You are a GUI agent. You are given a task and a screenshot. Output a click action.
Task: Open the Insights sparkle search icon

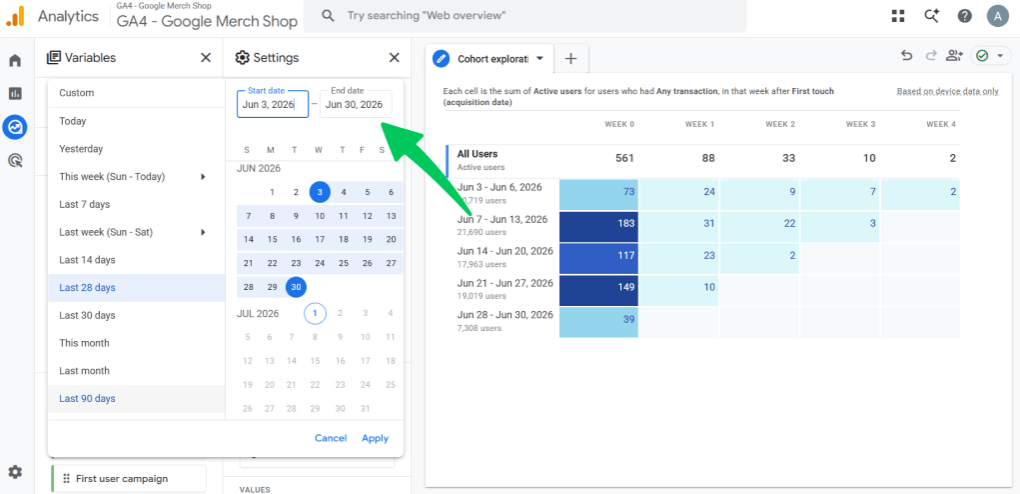tap(932, 16)
